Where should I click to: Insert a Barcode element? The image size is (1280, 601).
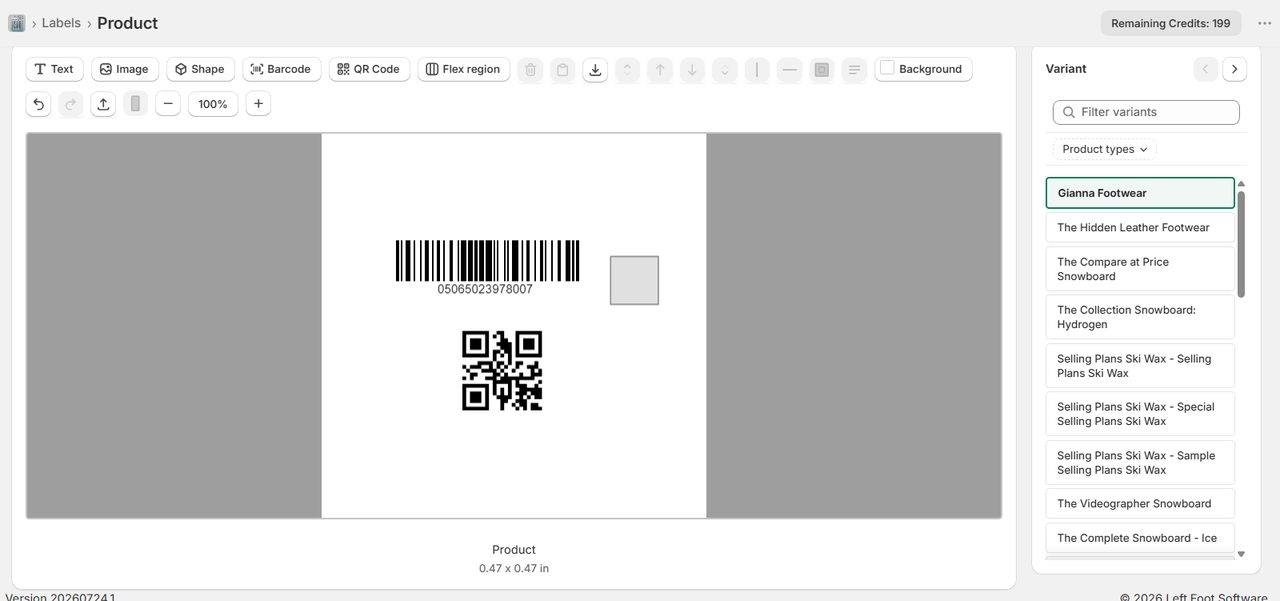pyautogui.click(x=282, y=69)
